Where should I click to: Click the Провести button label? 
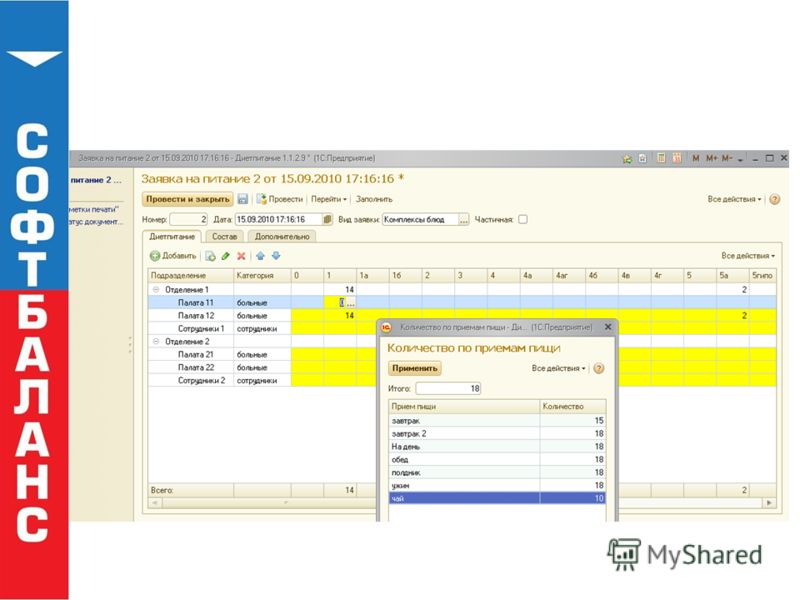285,199
